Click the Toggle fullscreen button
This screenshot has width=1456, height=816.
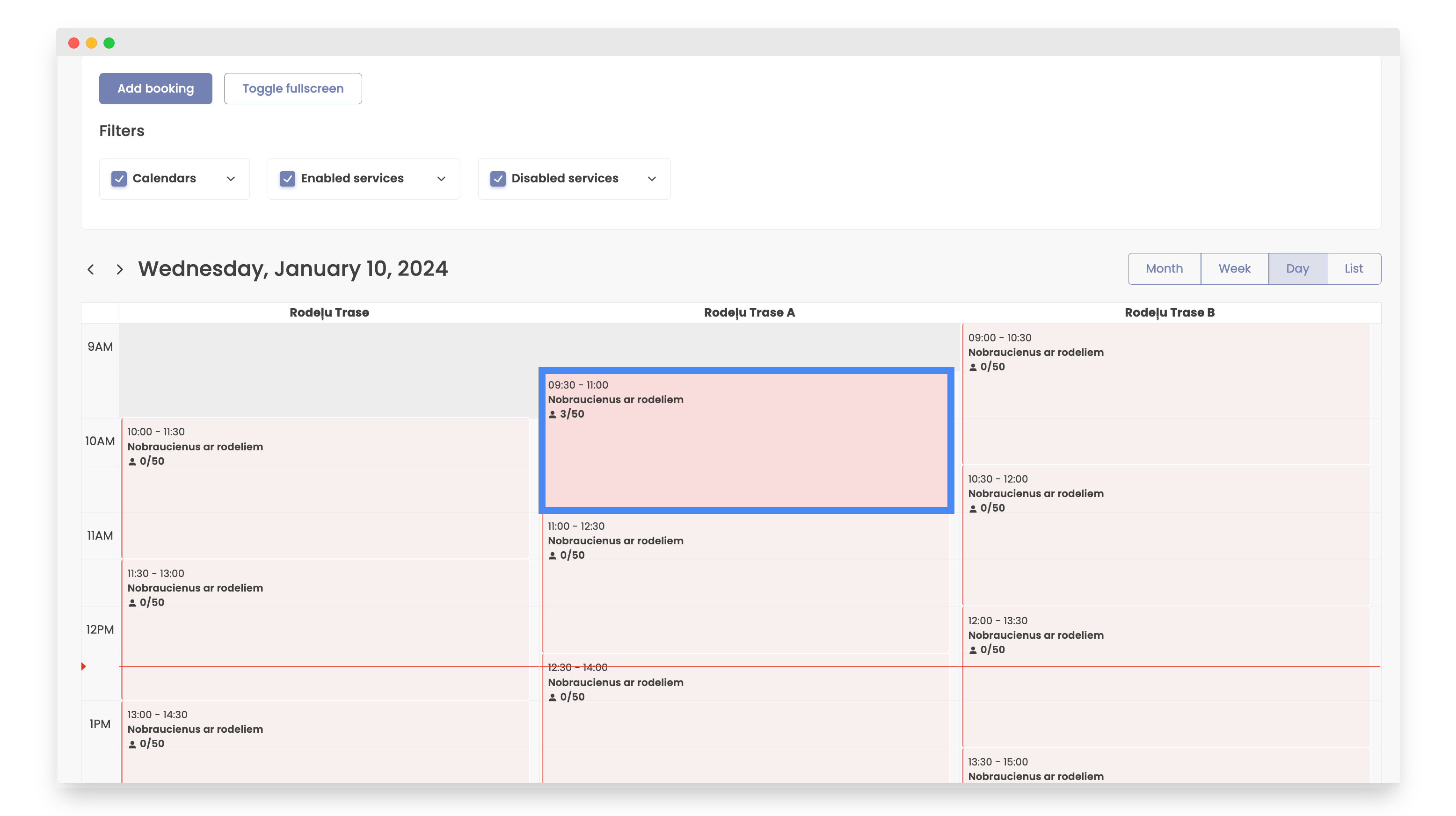click(292, 89)
